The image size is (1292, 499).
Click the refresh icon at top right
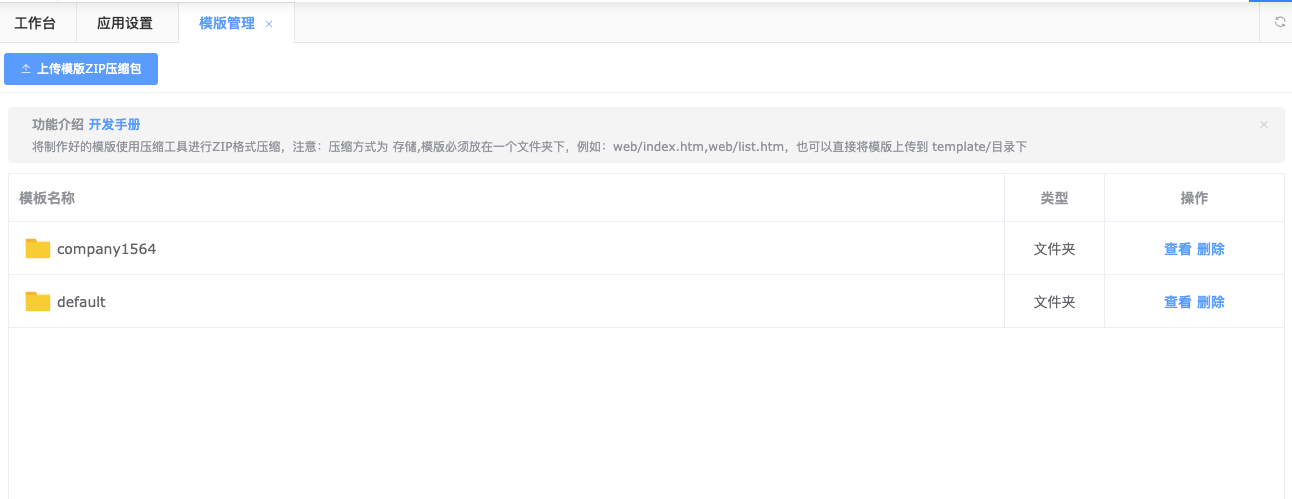(x=1279, y=22)
